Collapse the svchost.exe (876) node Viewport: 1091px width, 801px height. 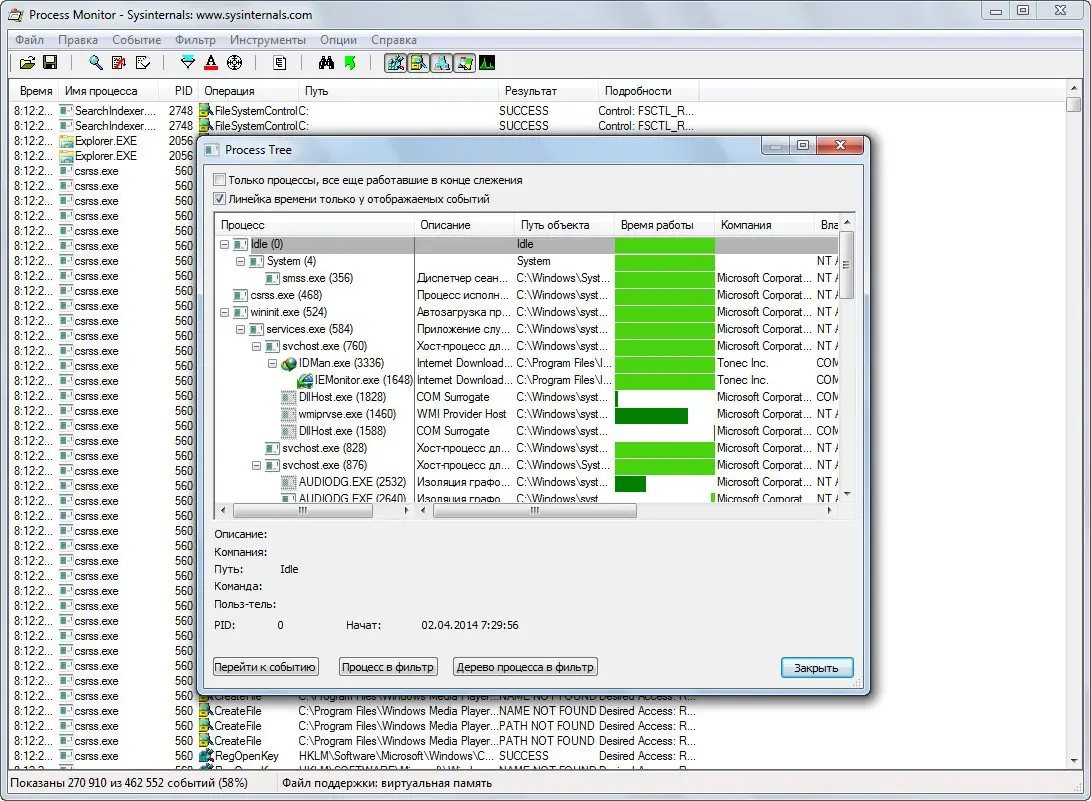pos(257,466)
